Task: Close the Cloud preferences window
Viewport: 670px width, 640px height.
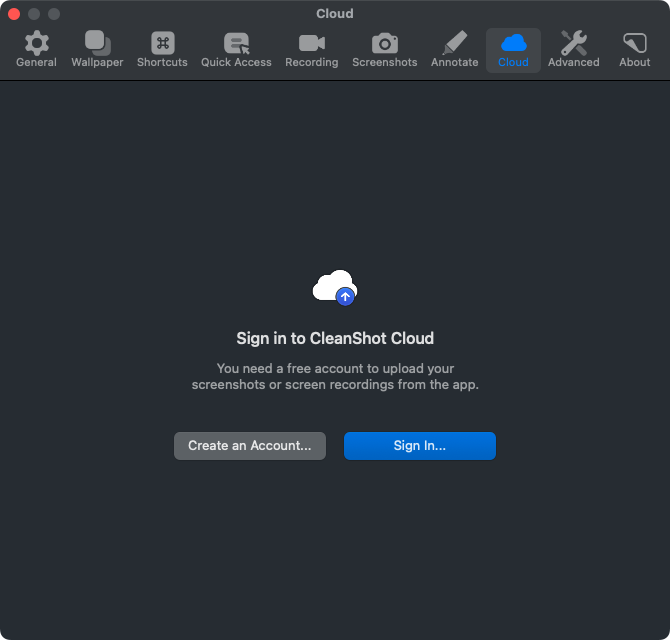Action: (x=14, y=14)
